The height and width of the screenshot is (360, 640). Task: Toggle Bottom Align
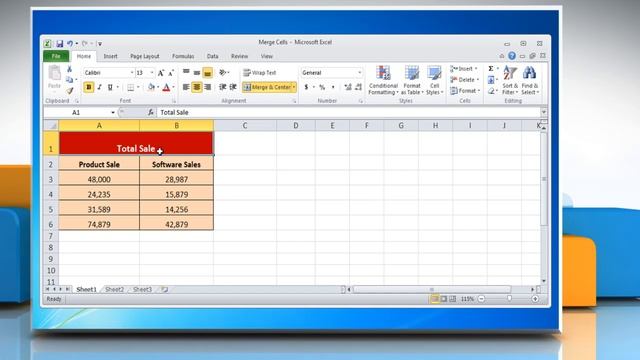coord(207,73)
